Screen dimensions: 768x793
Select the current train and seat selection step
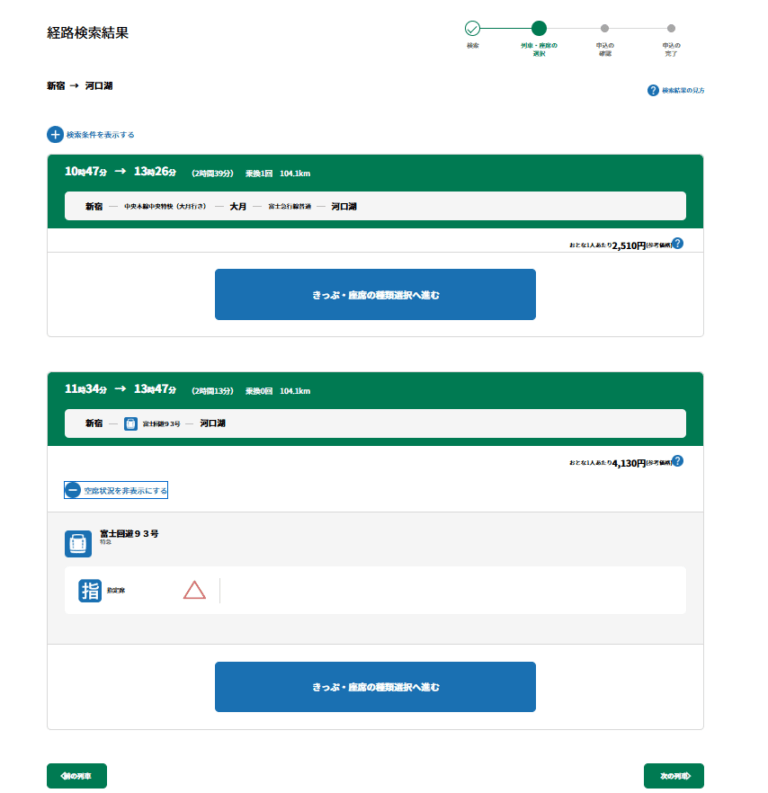(539, 29)
